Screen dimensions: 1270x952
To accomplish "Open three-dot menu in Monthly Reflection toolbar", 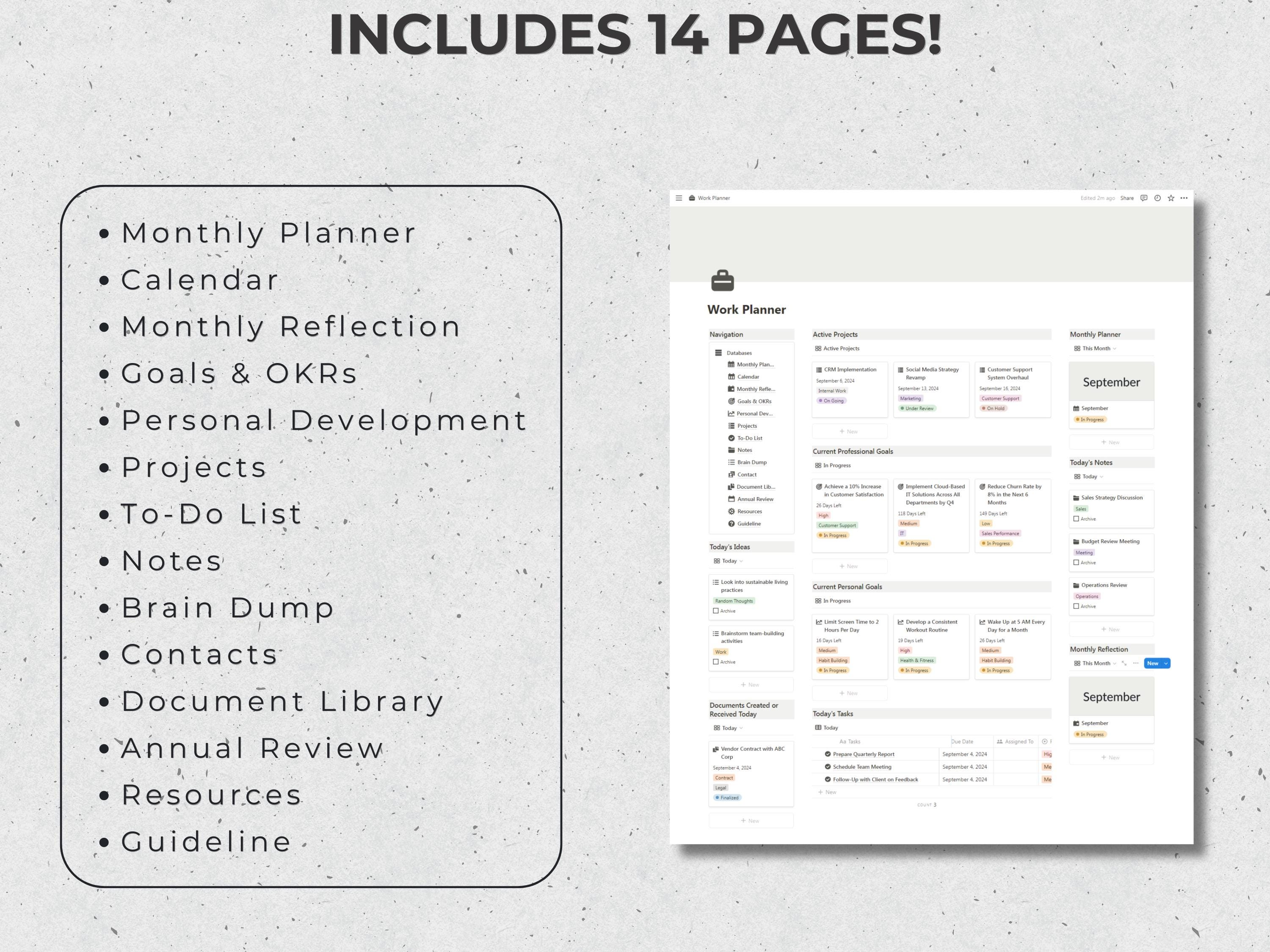I will tap(1136, 663).
